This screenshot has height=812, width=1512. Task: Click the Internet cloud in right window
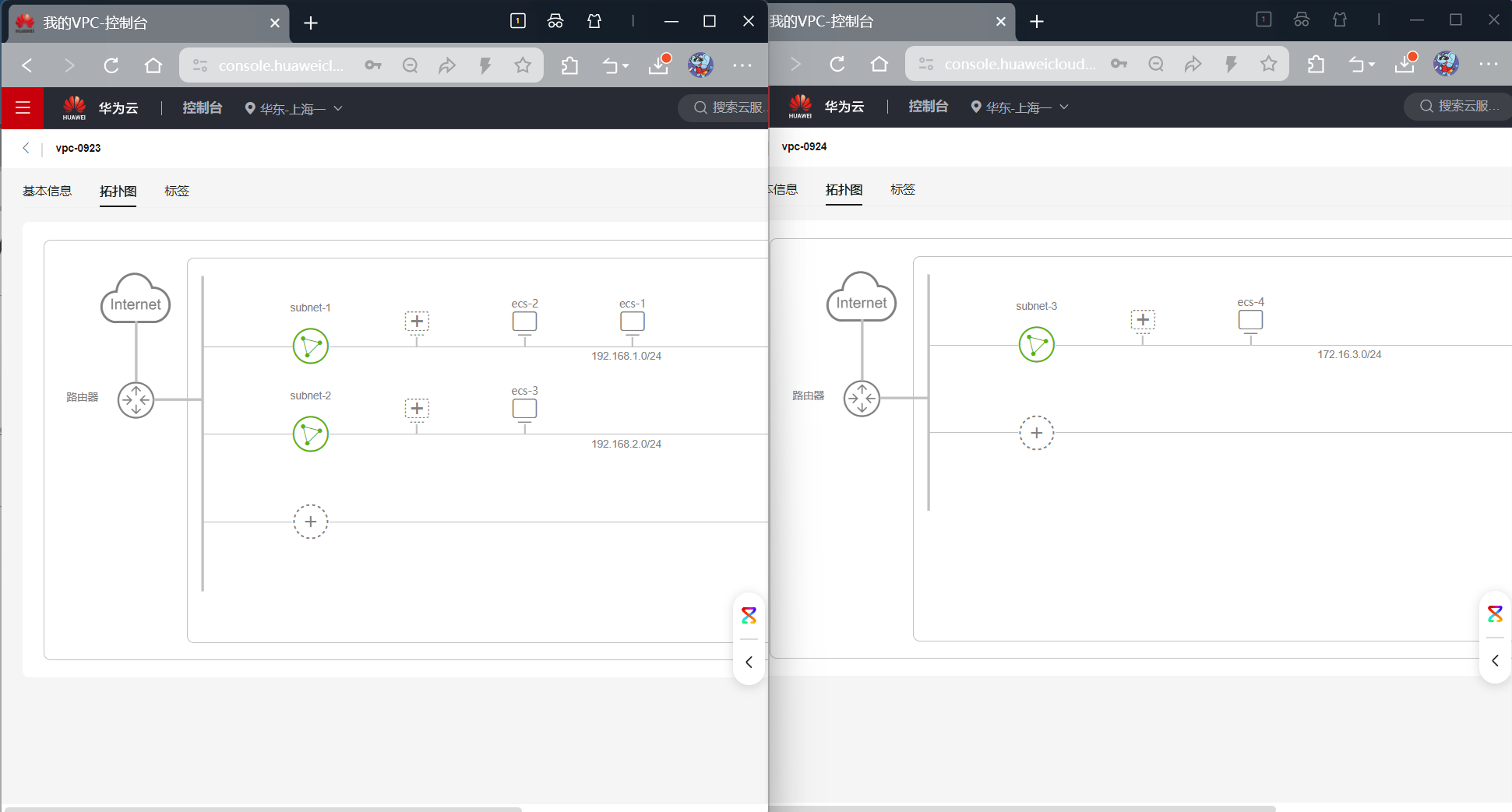coord(862,297)
